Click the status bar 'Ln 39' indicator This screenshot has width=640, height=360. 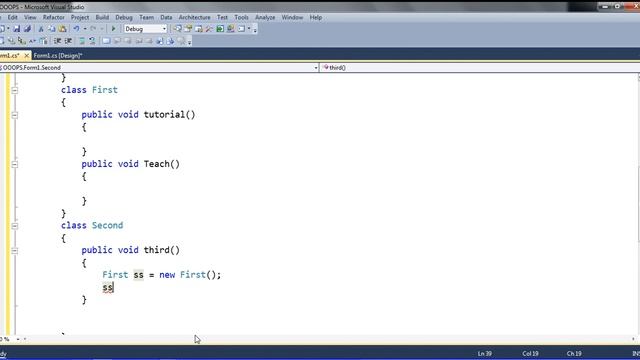[x=485, y=353]
